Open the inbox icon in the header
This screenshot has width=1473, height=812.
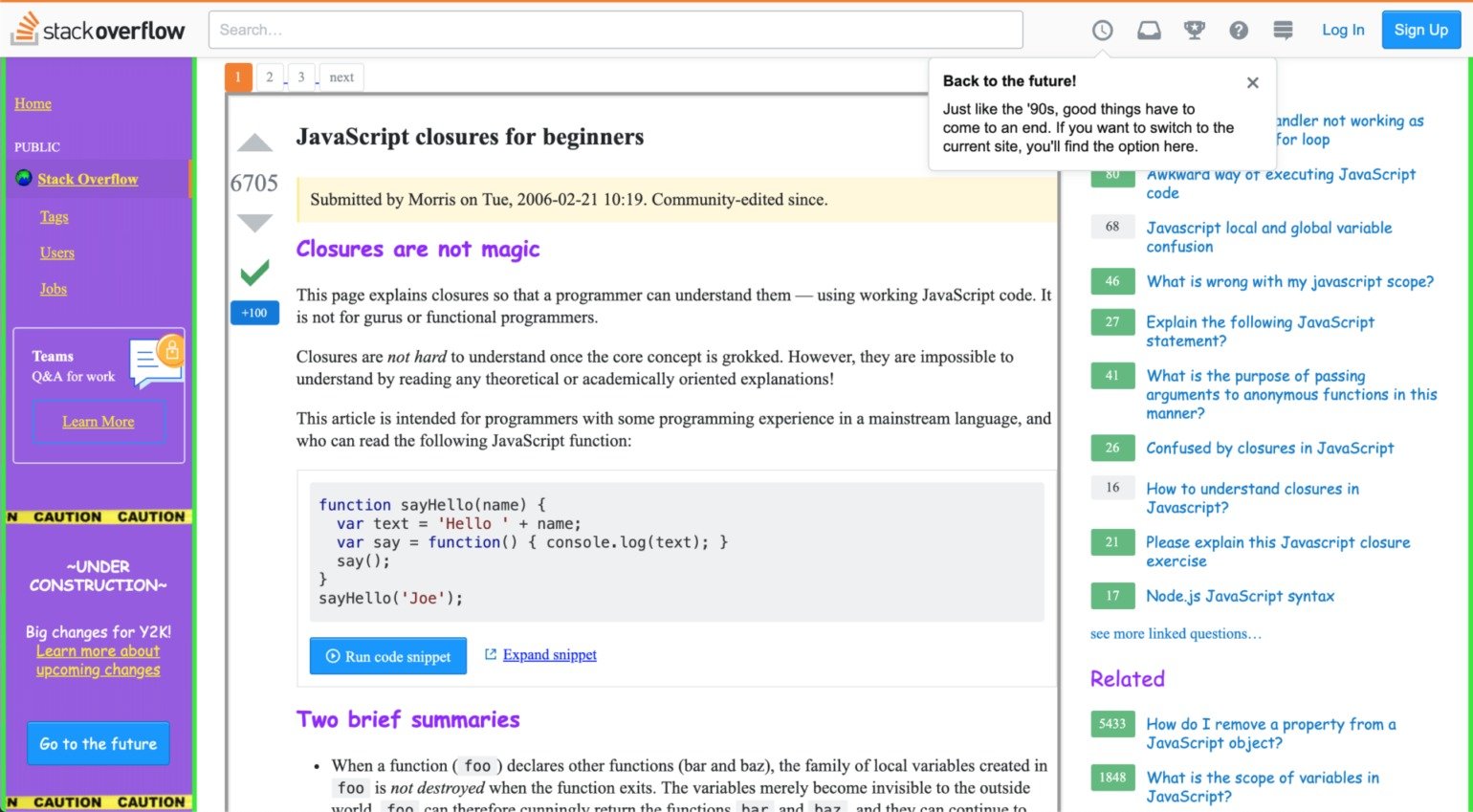tap(1149, 31)
